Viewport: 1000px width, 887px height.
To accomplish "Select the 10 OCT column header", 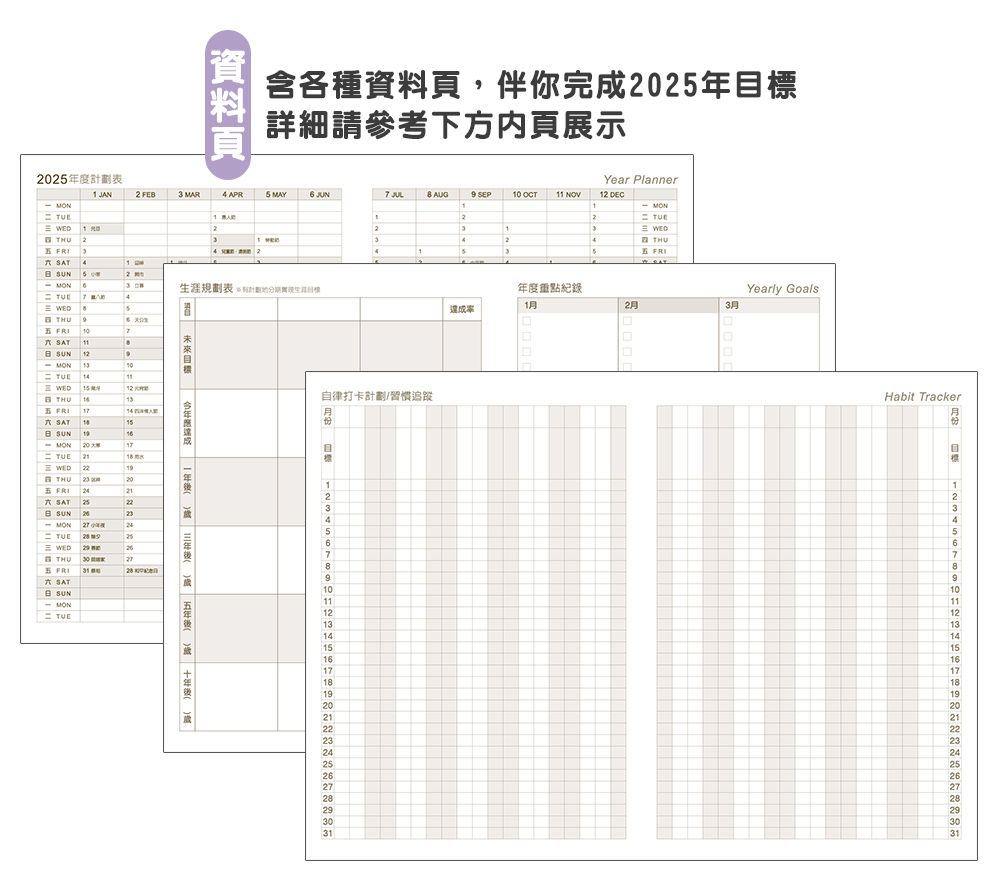I will pos(525,194).
